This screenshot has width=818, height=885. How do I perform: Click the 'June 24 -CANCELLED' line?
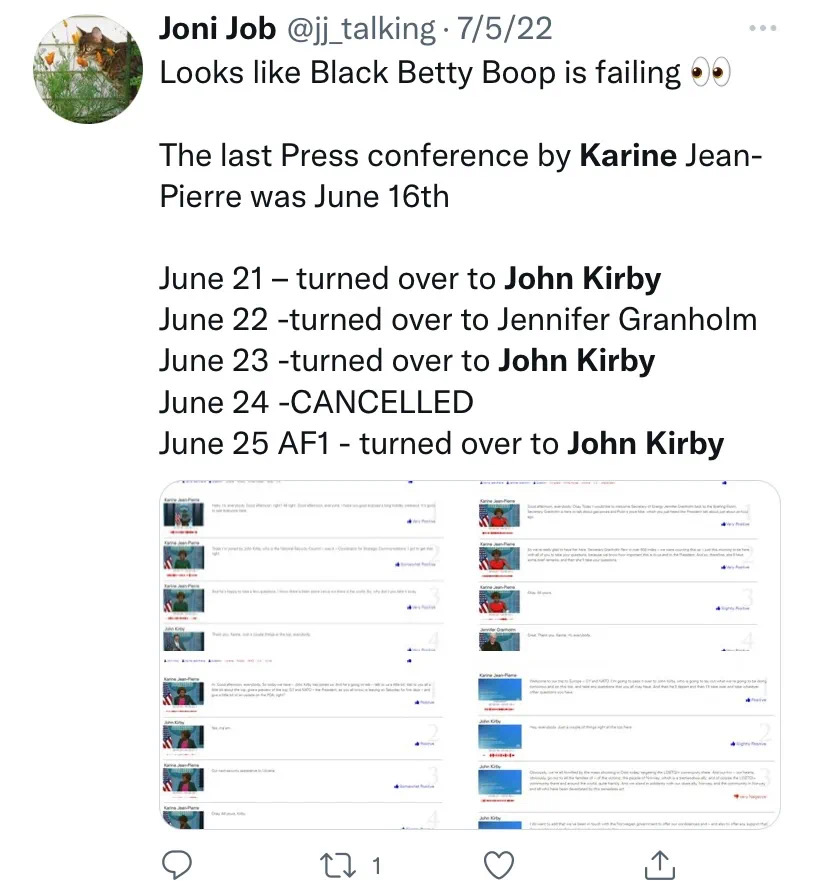click(x=316, y=402)
